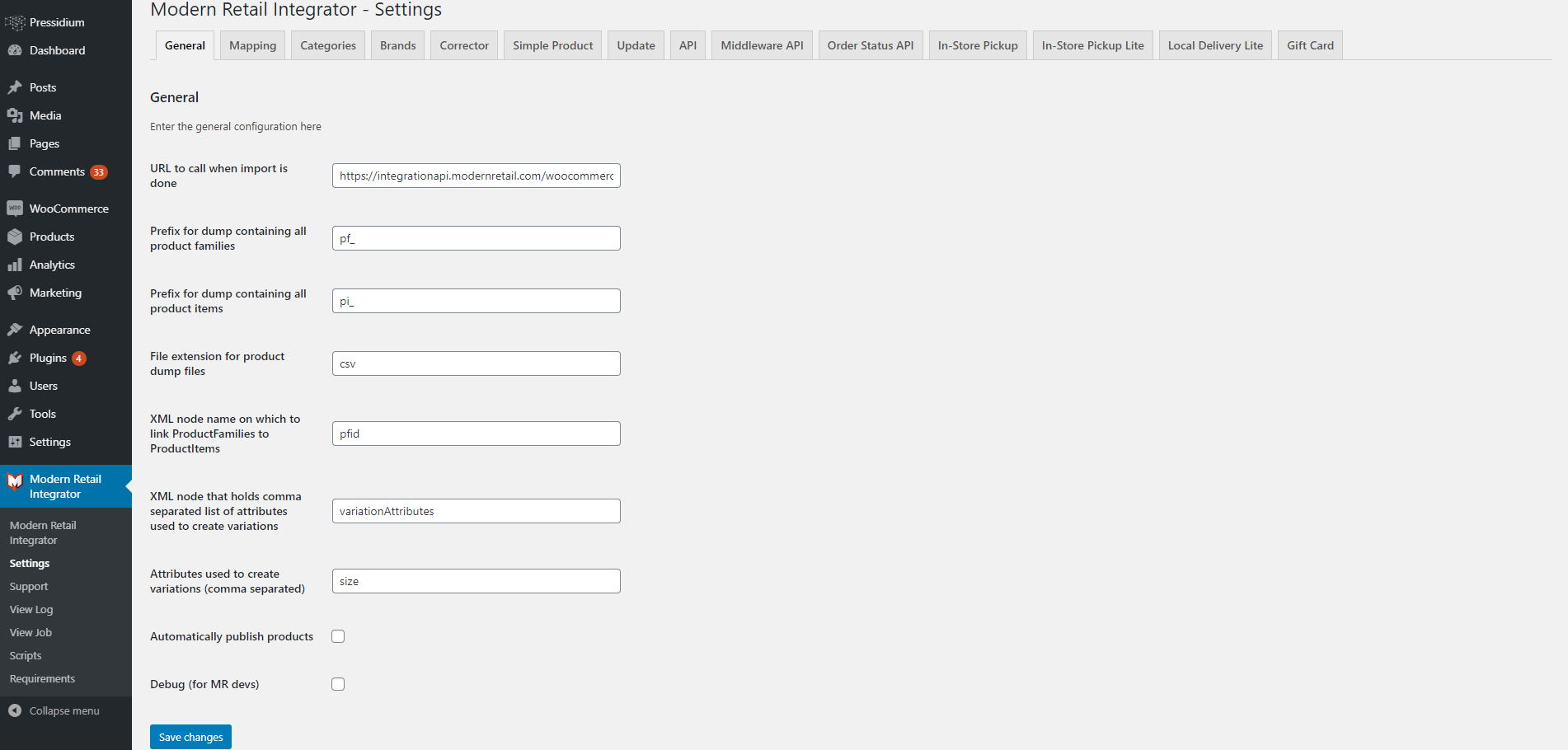Switch to the Mapping tab

pos(253,45)
